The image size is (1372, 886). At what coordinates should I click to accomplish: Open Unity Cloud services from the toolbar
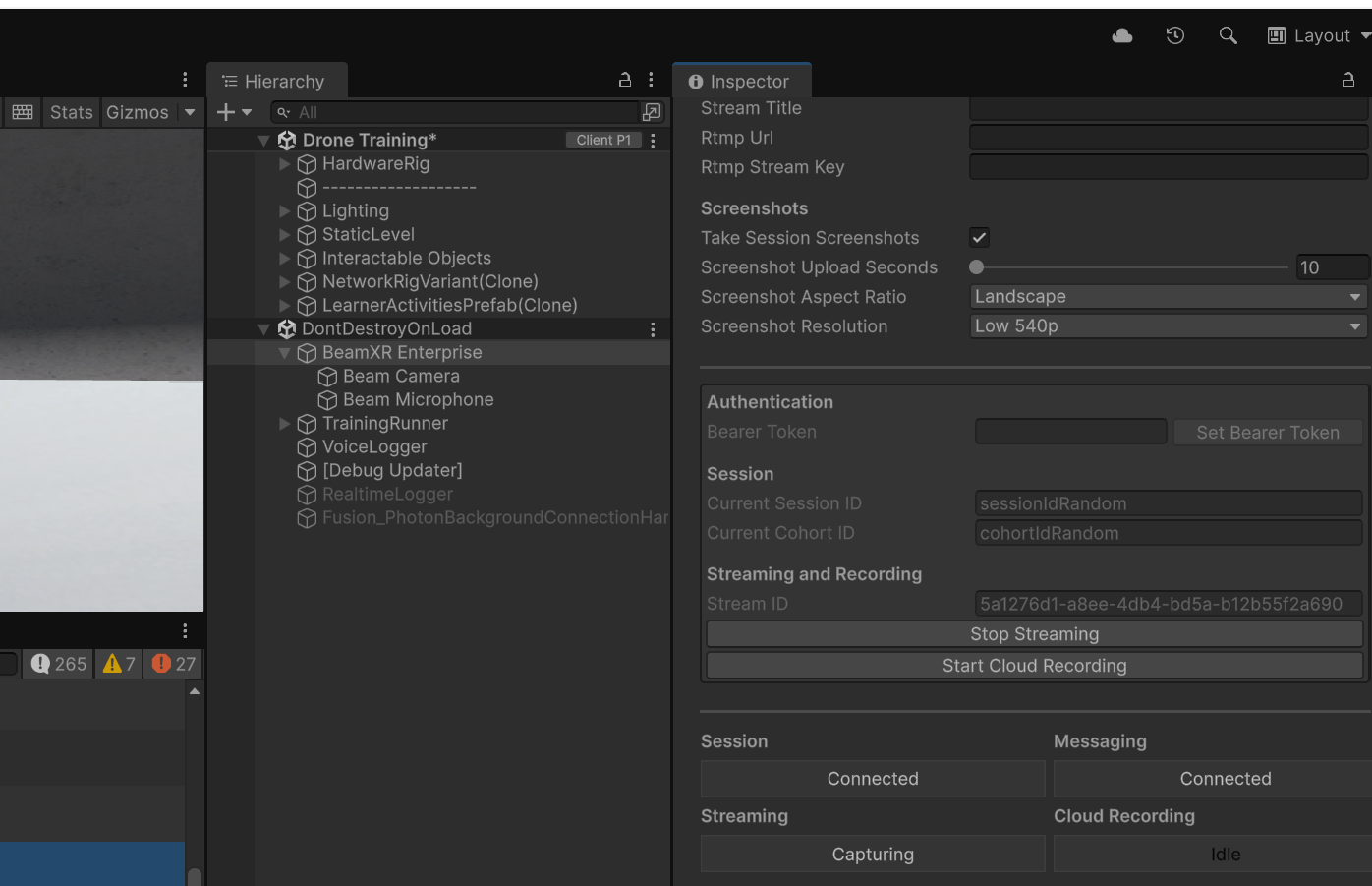pos(1121,35)
